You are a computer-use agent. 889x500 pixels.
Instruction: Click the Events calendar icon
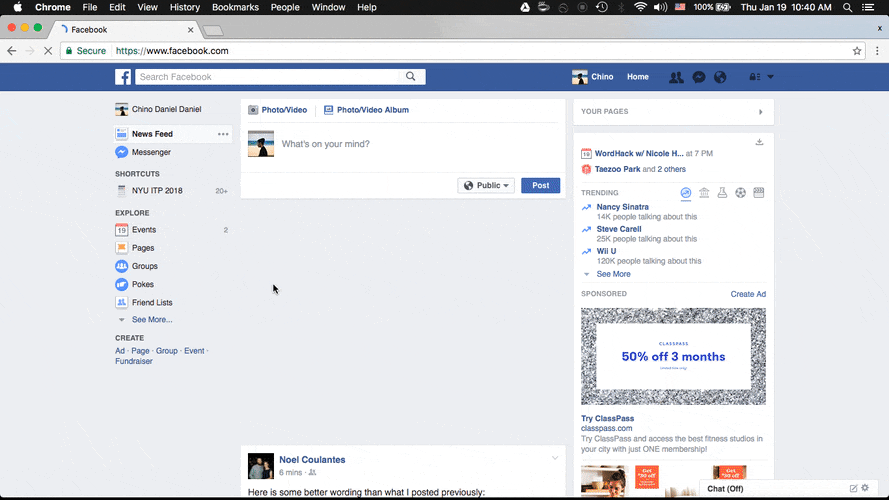tap(121, 230)
